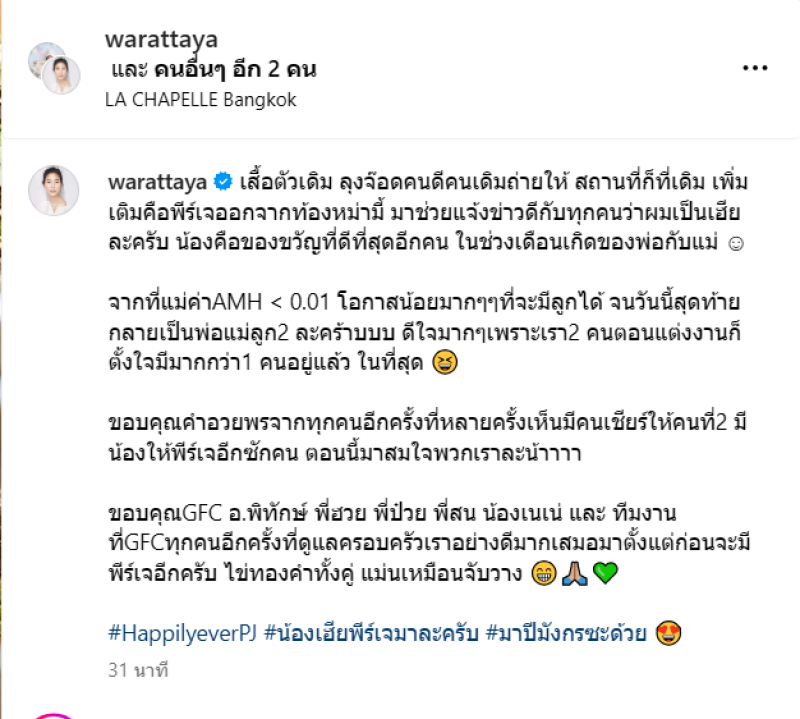Click the heart-eyes emoji after hashtags
The image size is (800, 719).
[668, 633]
